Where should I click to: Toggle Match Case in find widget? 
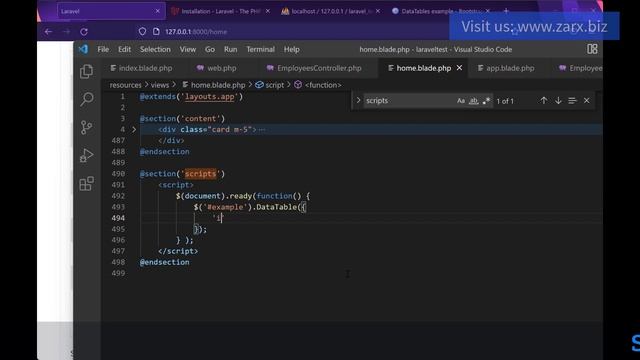point(461,101)
